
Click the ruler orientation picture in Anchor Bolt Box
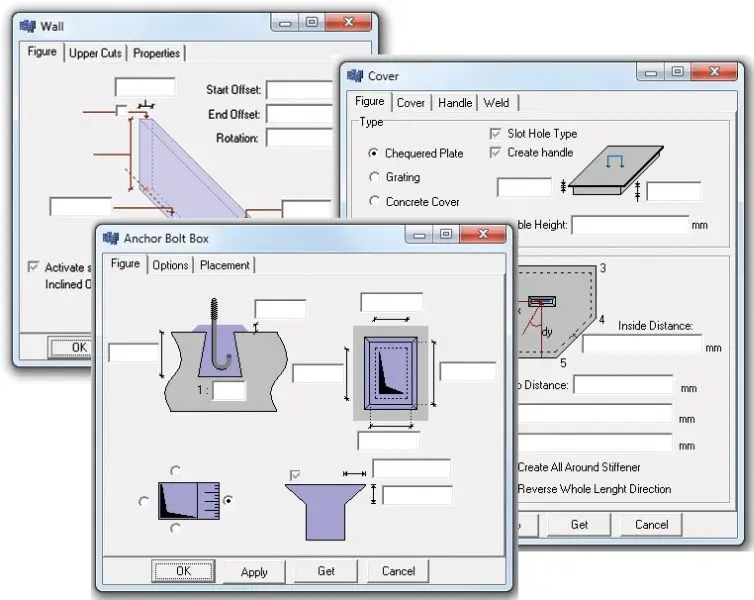(x=189, y=500)
